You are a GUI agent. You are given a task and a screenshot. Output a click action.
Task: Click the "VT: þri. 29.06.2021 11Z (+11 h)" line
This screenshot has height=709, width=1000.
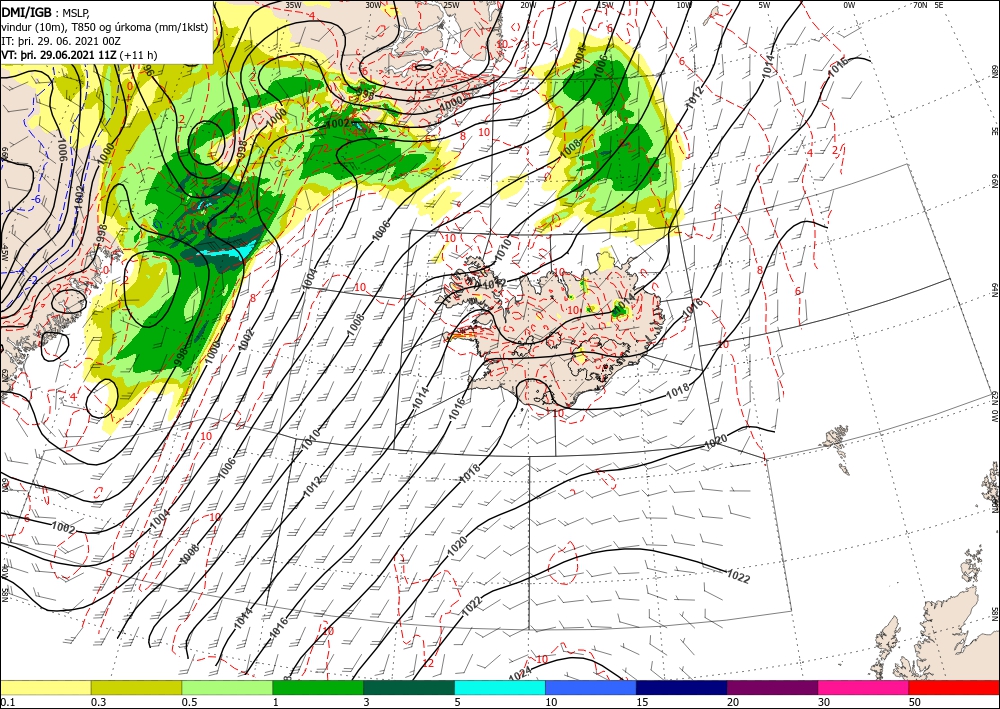pyautogui.click(x=79, y=55)
